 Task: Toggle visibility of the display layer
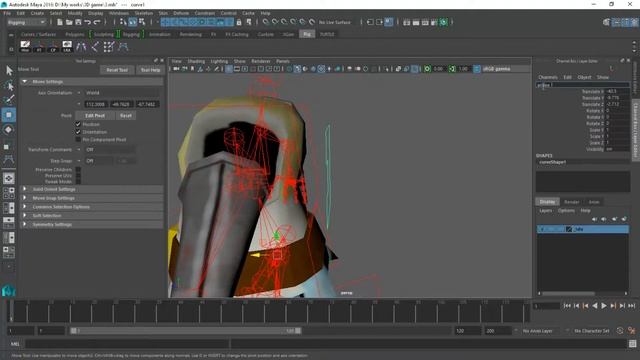542,229
